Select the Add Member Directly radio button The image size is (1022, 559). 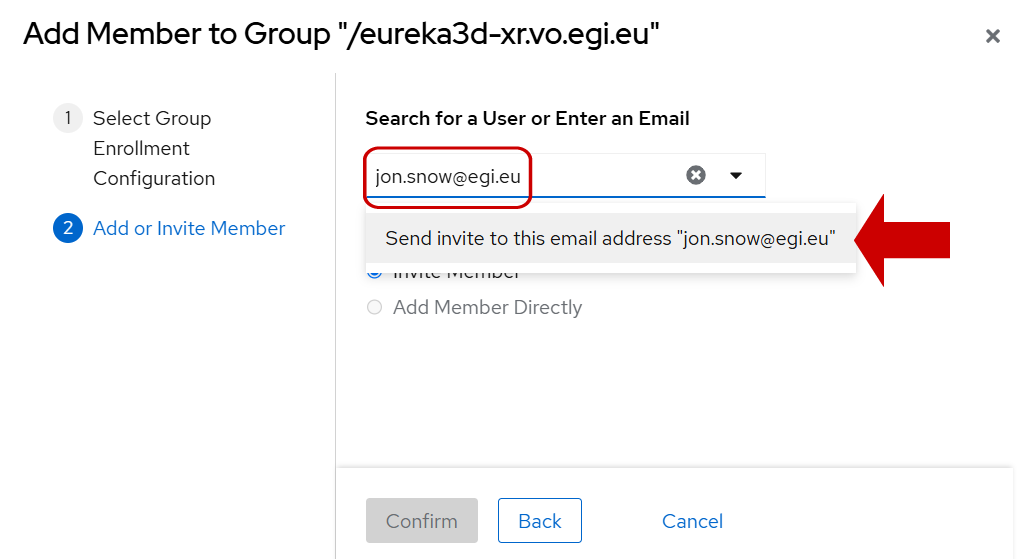tap(374, 307)
